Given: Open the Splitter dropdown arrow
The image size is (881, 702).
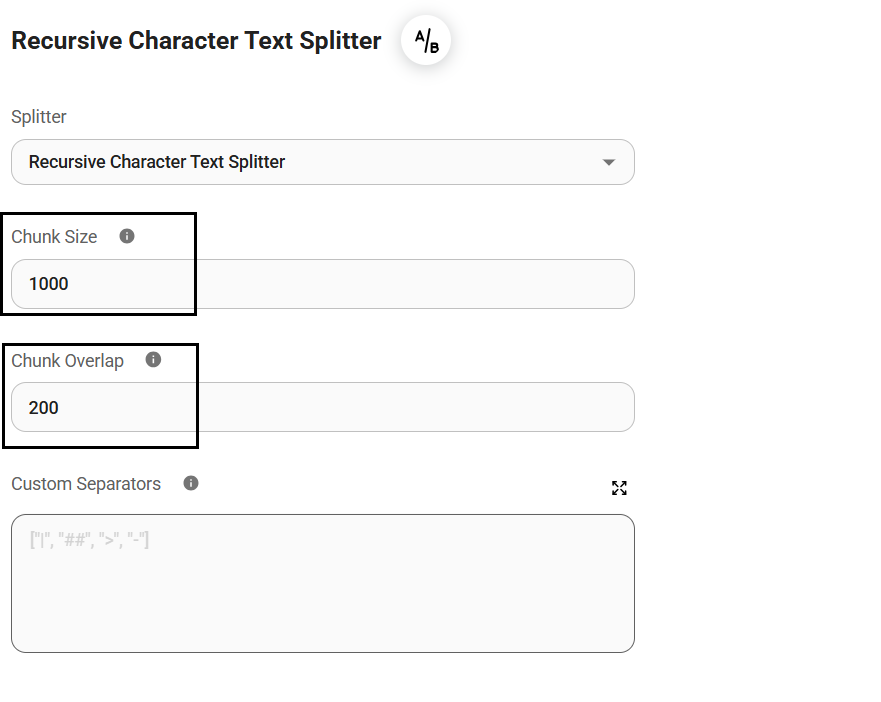Looking at the screenshot, I should (609, 163).
